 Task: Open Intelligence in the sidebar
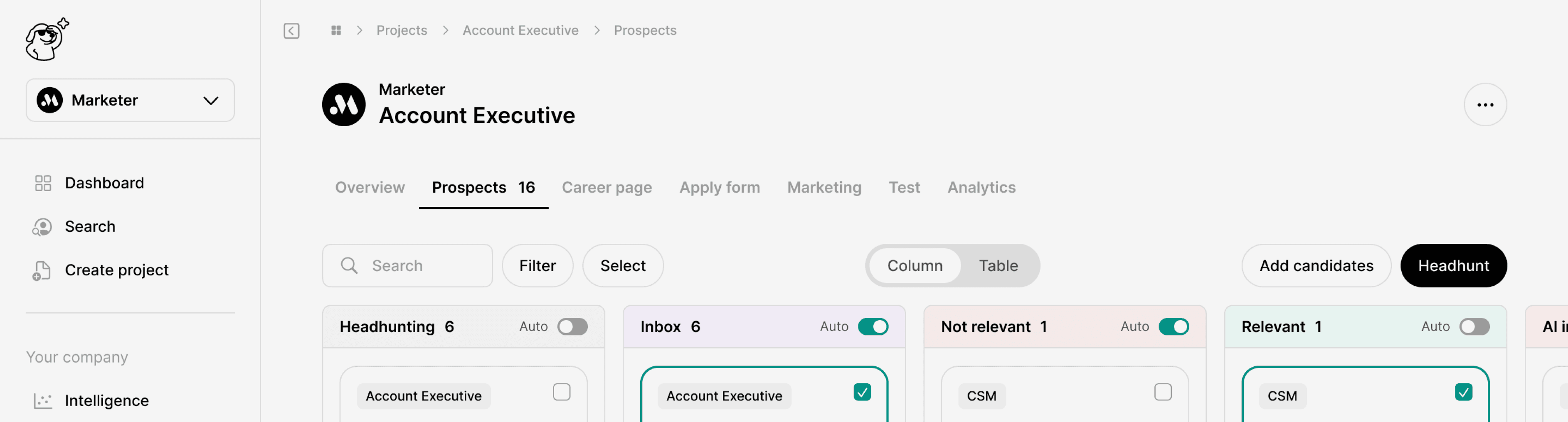tap(106, 401)
